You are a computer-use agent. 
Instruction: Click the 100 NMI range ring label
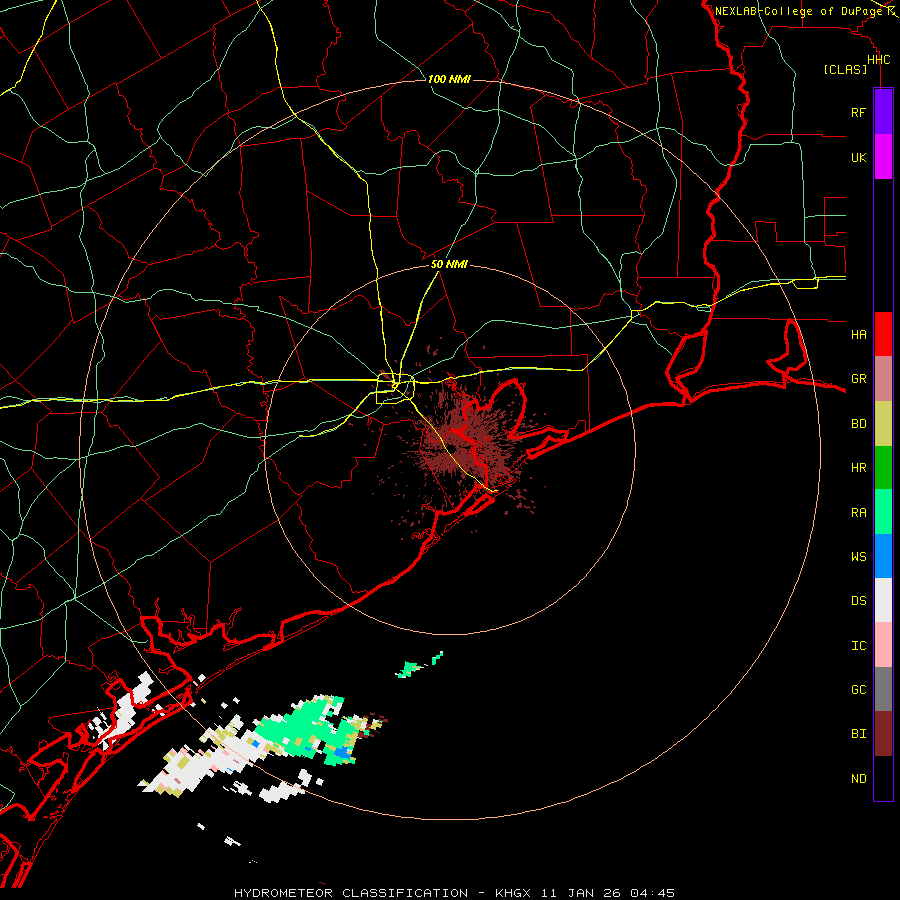[x=449, y=79]
